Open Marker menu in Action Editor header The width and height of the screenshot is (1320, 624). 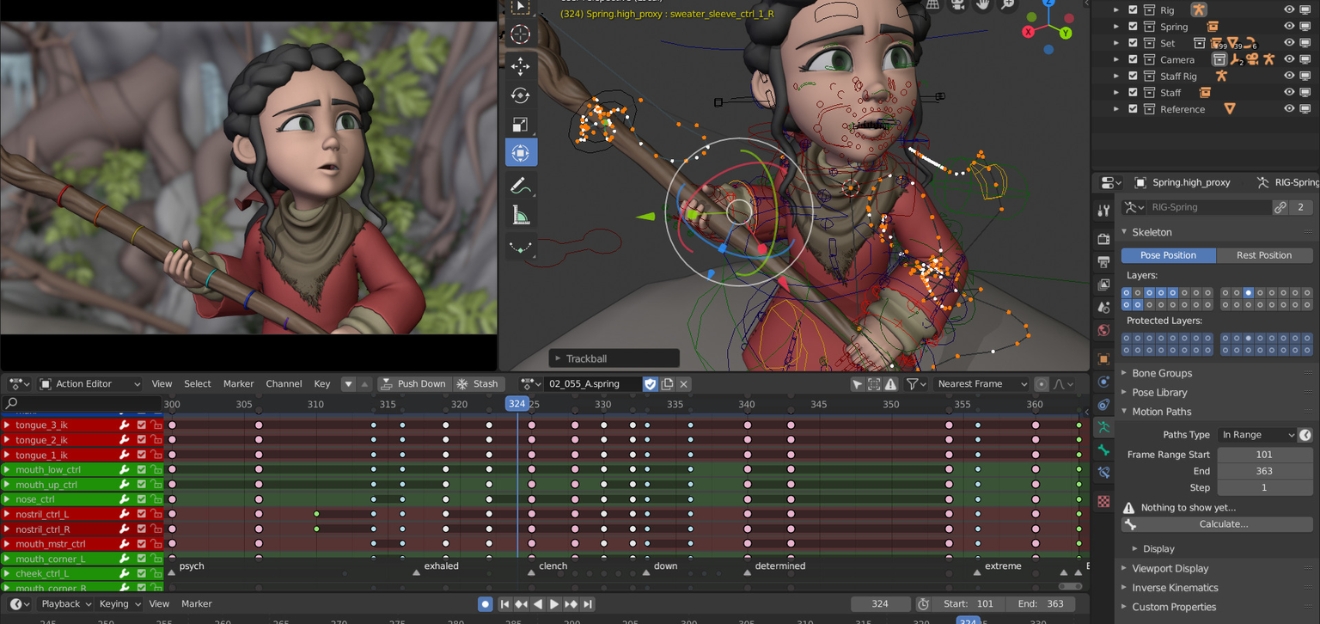click(x=238, y=384)
